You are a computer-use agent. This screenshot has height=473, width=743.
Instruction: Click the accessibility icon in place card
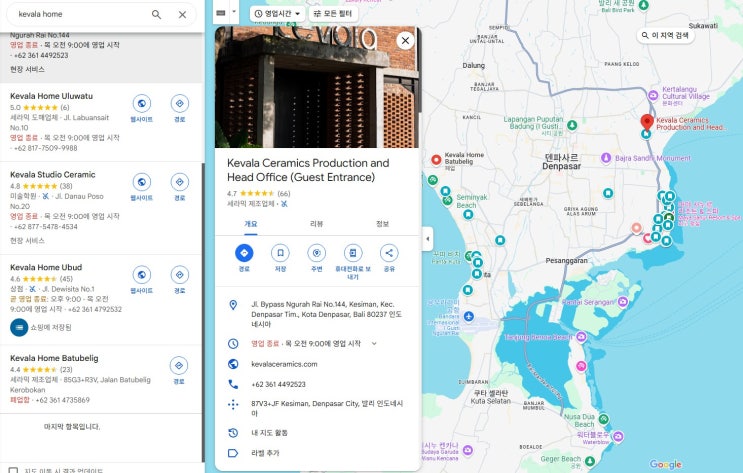click(284, 204)
